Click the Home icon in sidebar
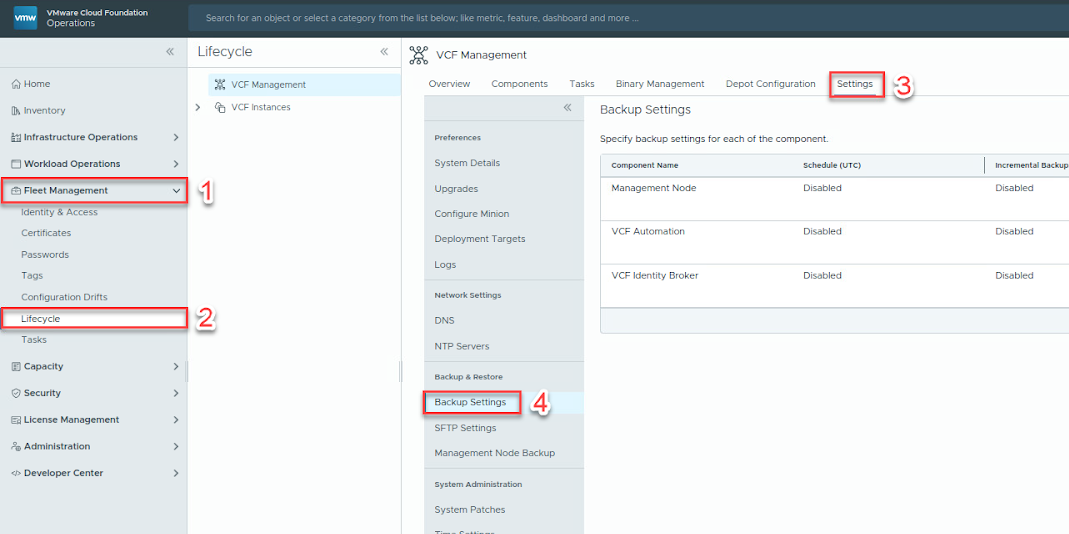The image size is (1069, 534). click(15, 84)
